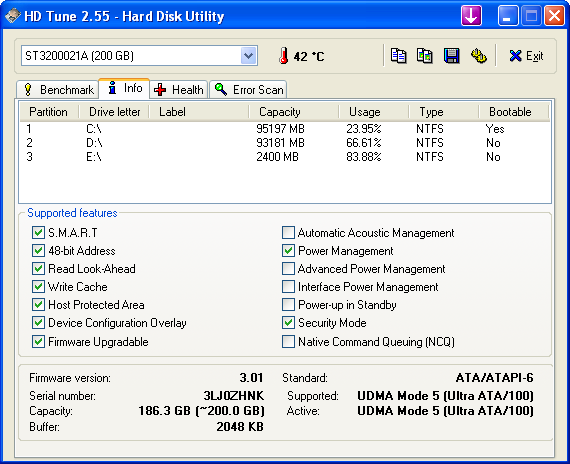Click the copy text to clipboard icon

coord(398,56)
